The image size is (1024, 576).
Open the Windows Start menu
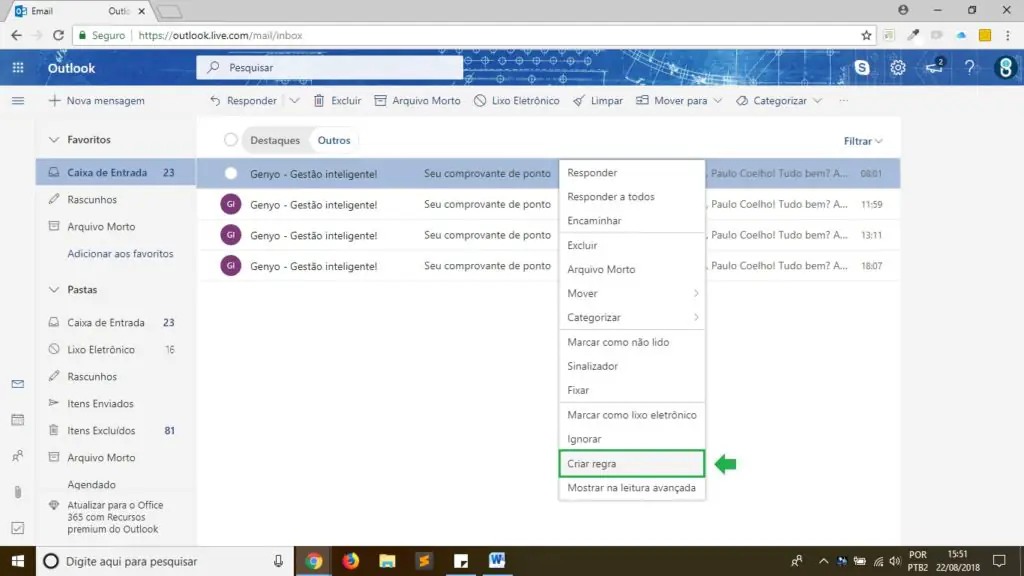(18, 561)
